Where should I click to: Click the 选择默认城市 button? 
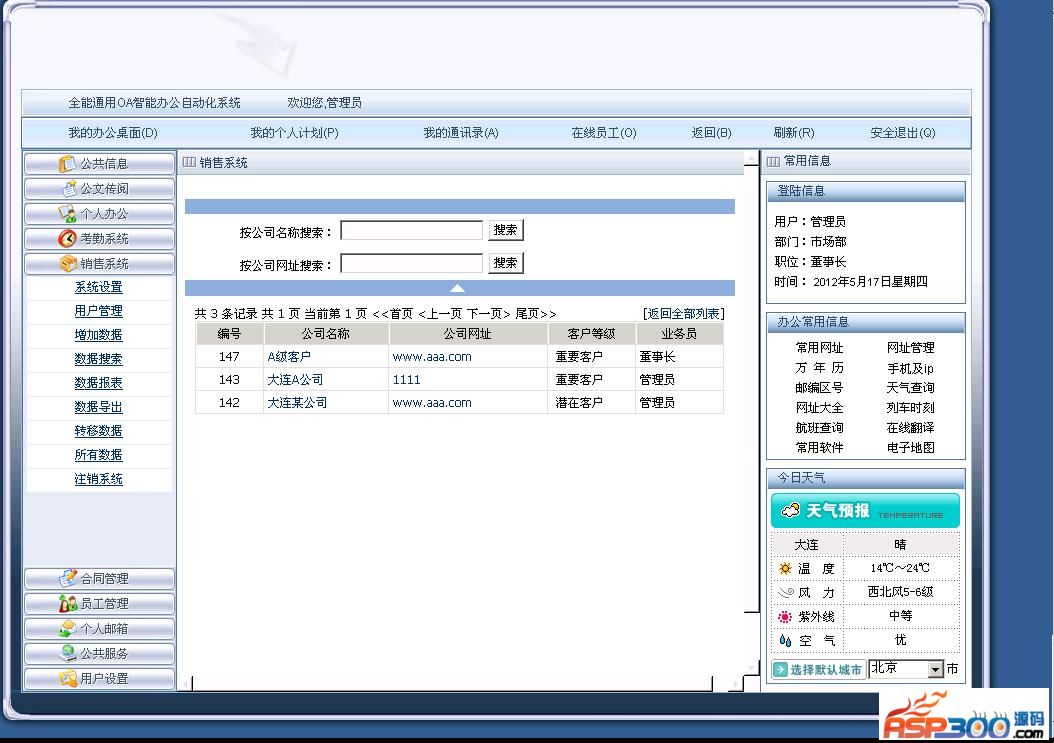[x=818, y=669]
